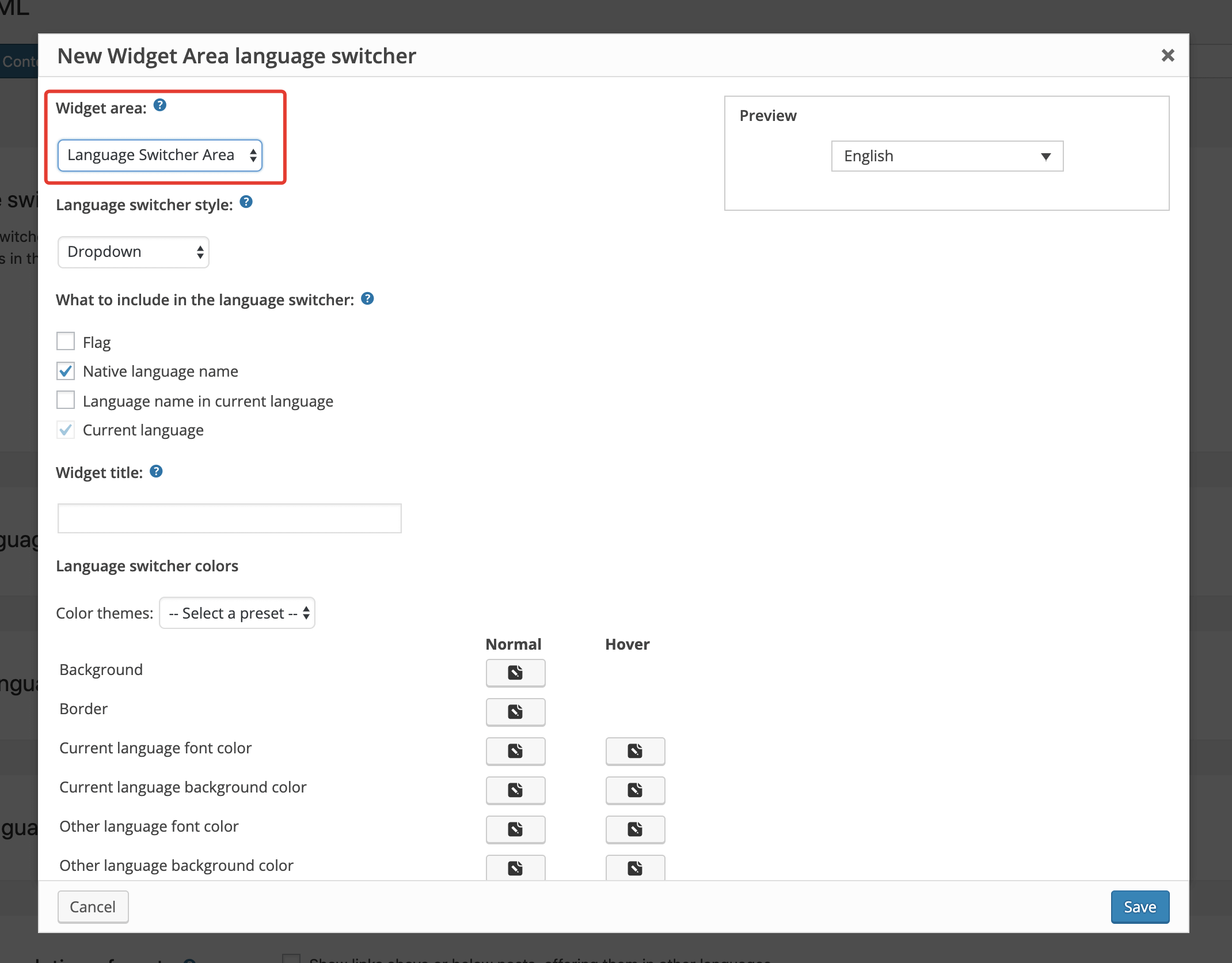This screenshot has height=963, width=1232.
Task: Cancel the widget area language switcher dialog
Action: [92, 906]
